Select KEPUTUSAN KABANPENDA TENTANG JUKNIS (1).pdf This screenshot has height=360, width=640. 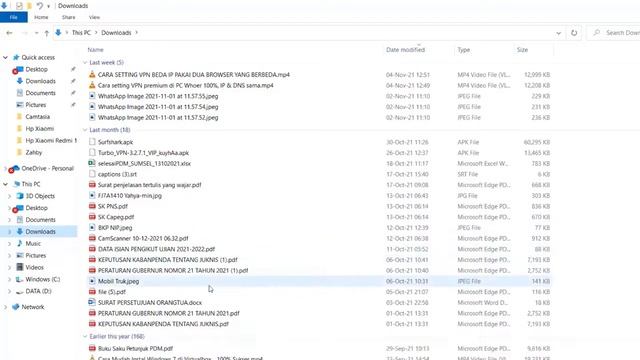pyautogui.click(x=167, y=260)
